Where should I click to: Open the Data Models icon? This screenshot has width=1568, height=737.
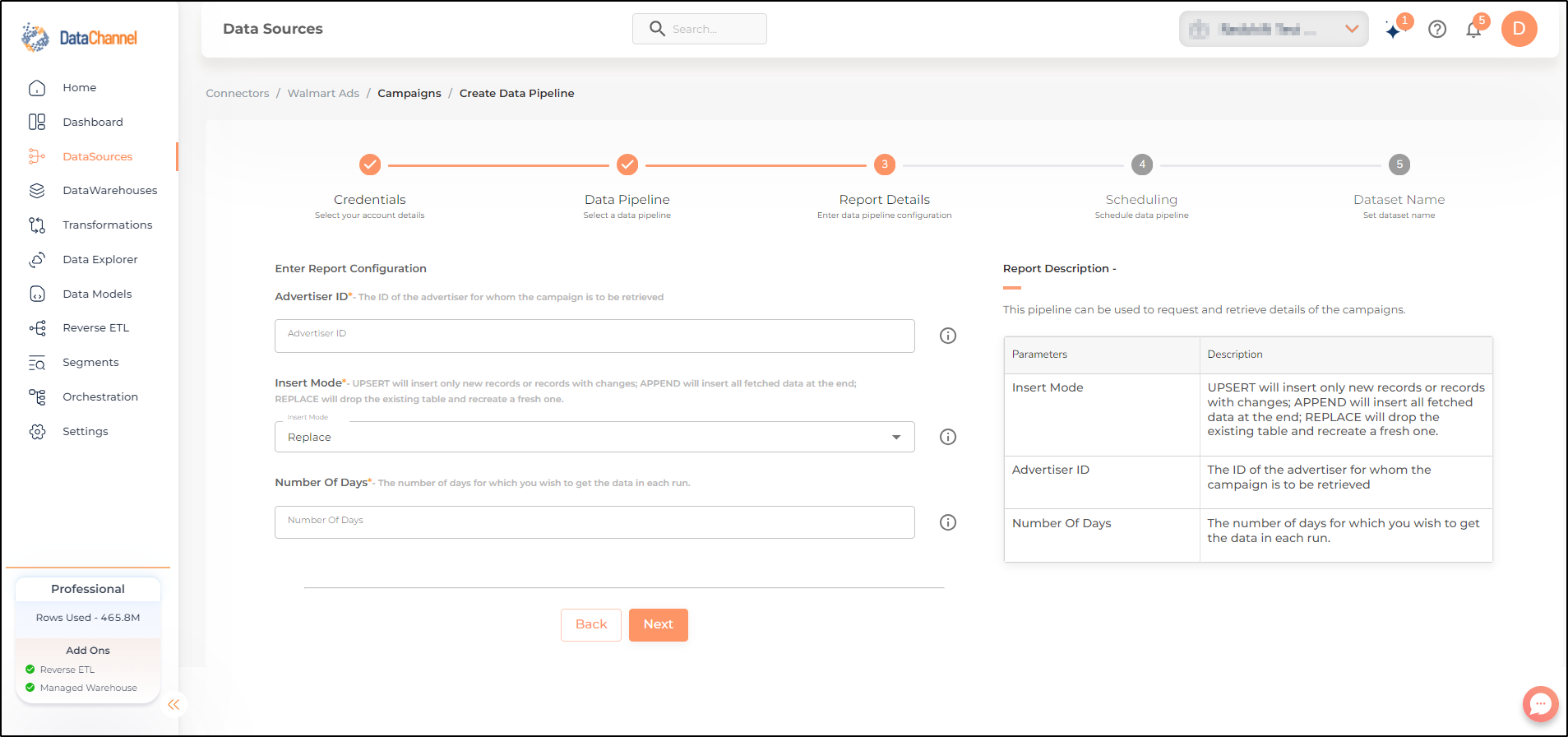pyautogui.click(x=37, y=294)
